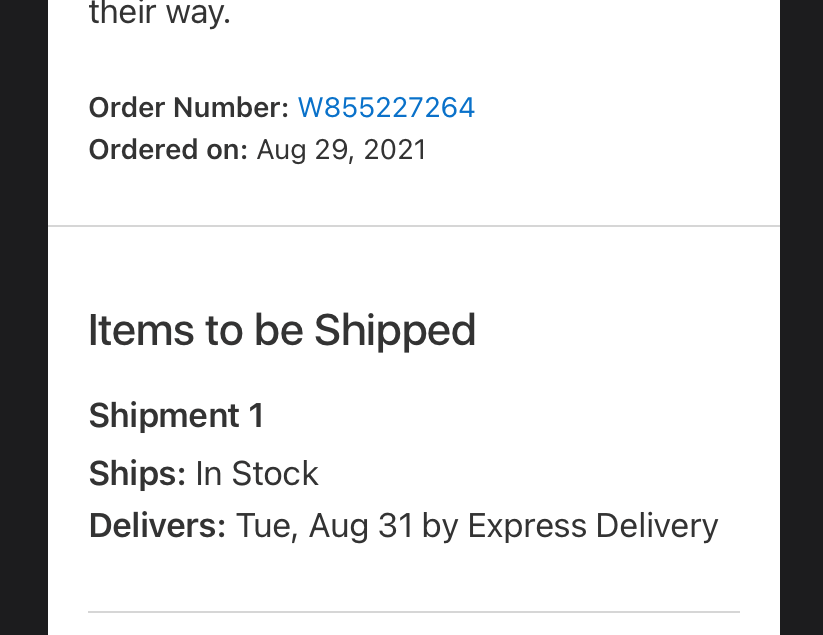Click the 'their way.' text at top

pos(160,13)
